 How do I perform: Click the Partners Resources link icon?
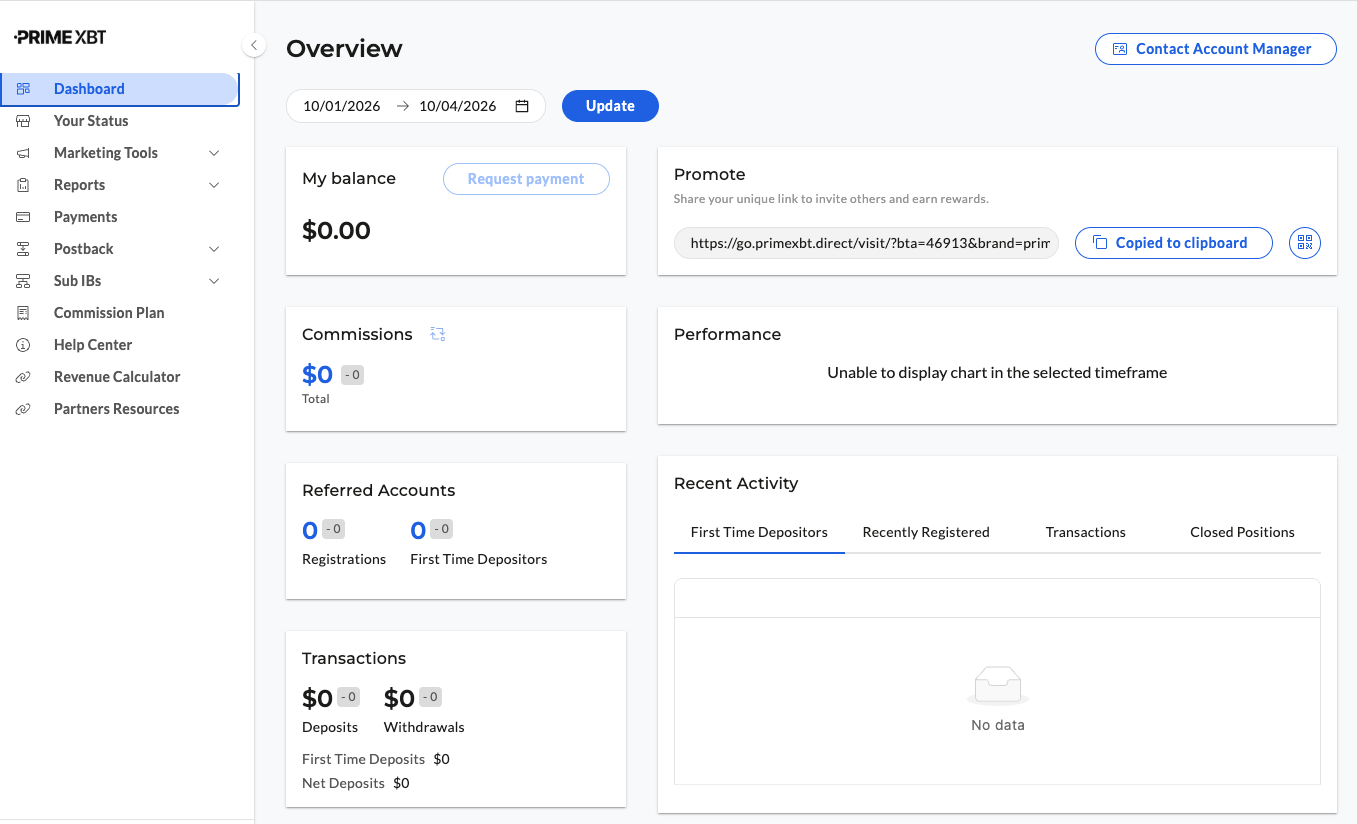[x=23, y=409]
